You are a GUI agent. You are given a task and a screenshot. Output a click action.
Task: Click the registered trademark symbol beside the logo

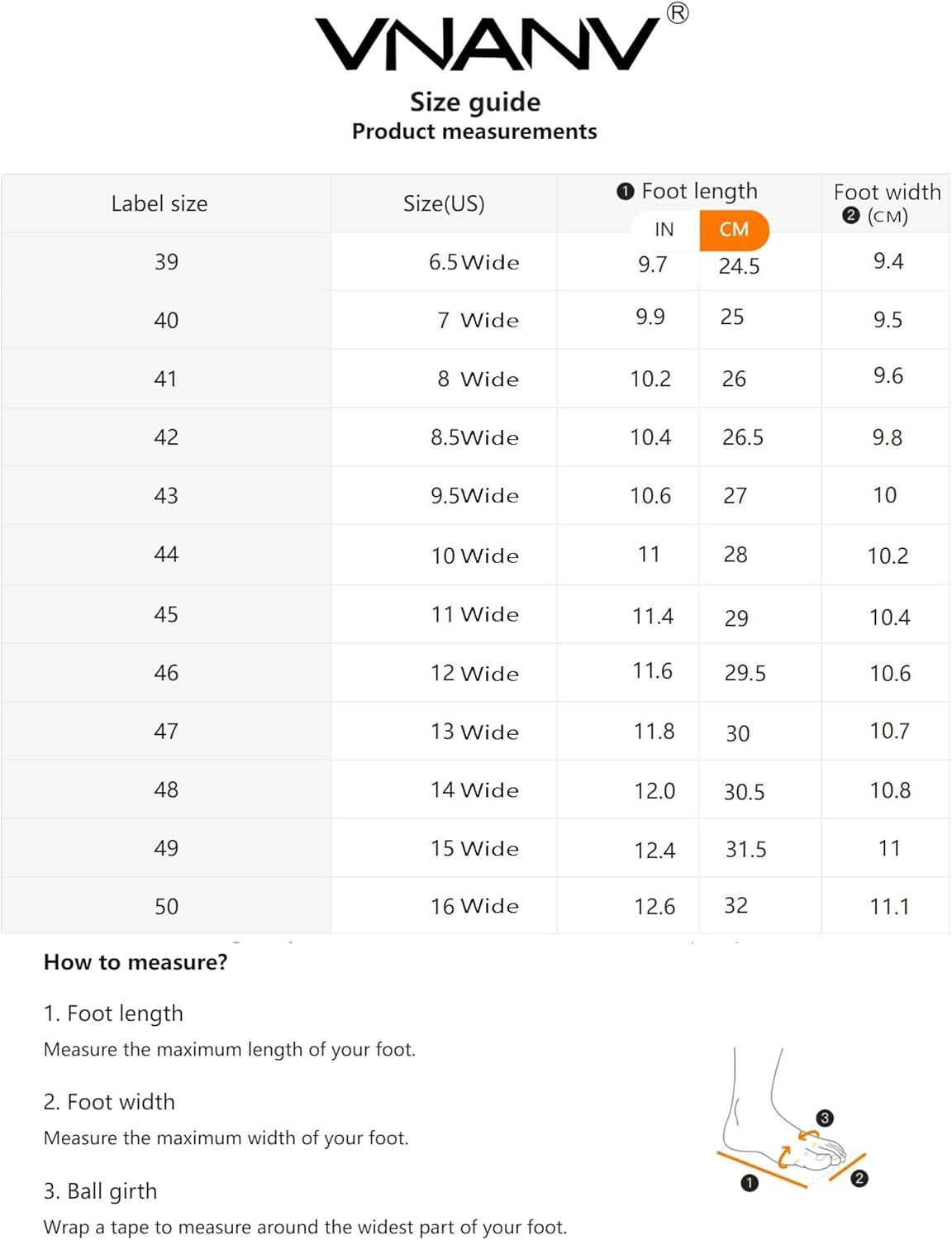pyautogui.click(x=678, y=13)
